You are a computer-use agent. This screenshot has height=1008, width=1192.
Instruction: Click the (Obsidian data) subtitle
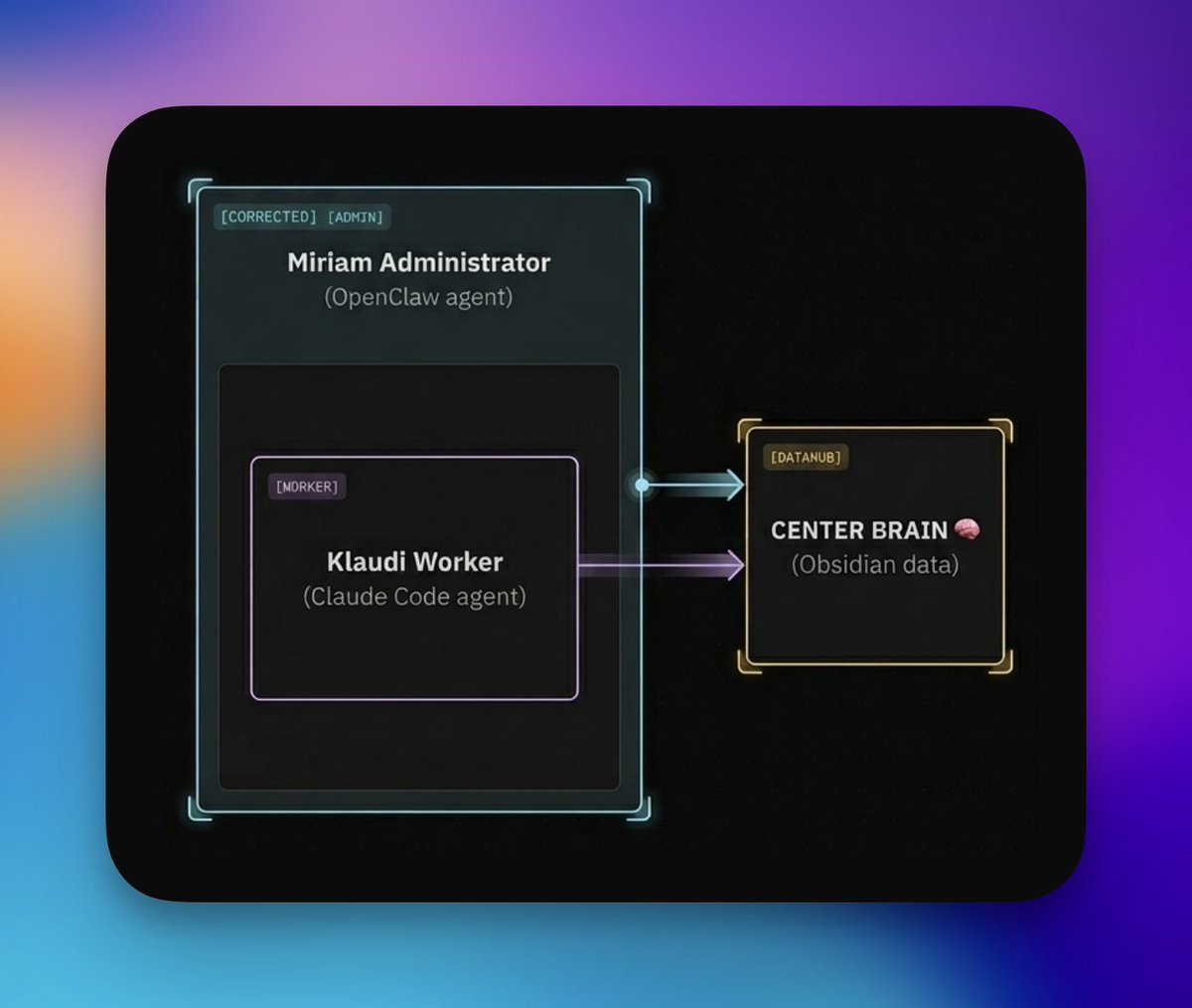point(875,565)
